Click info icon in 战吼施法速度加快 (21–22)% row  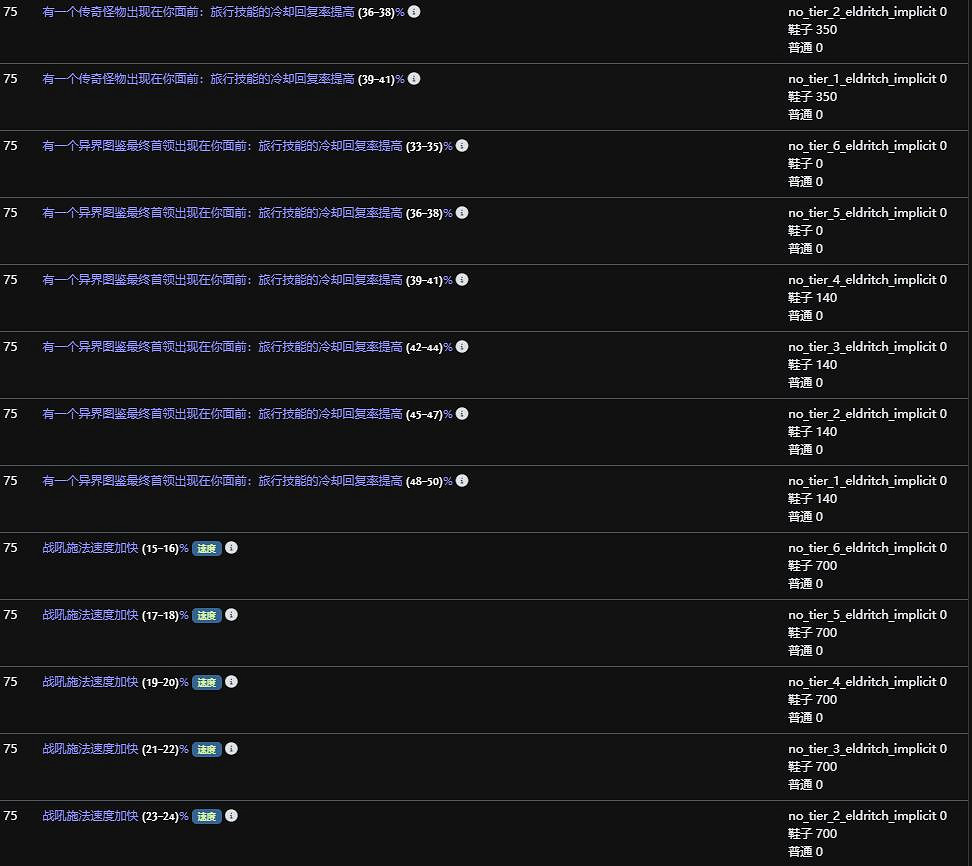231,749
